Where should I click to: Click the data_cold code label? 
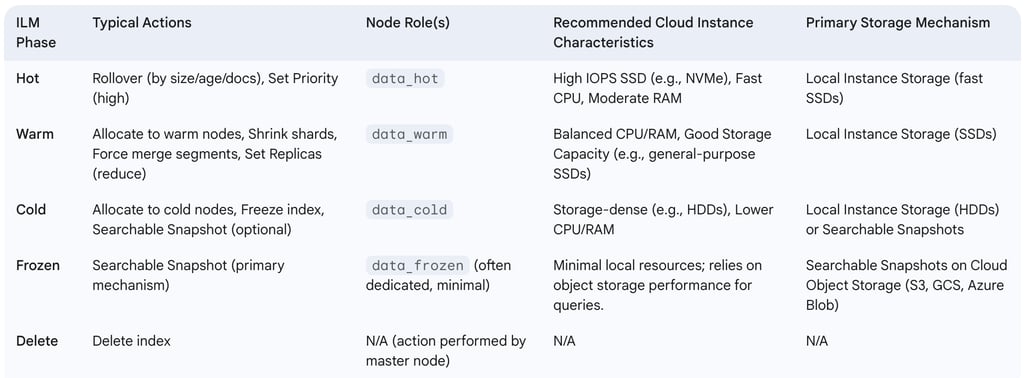click(409, 210)
